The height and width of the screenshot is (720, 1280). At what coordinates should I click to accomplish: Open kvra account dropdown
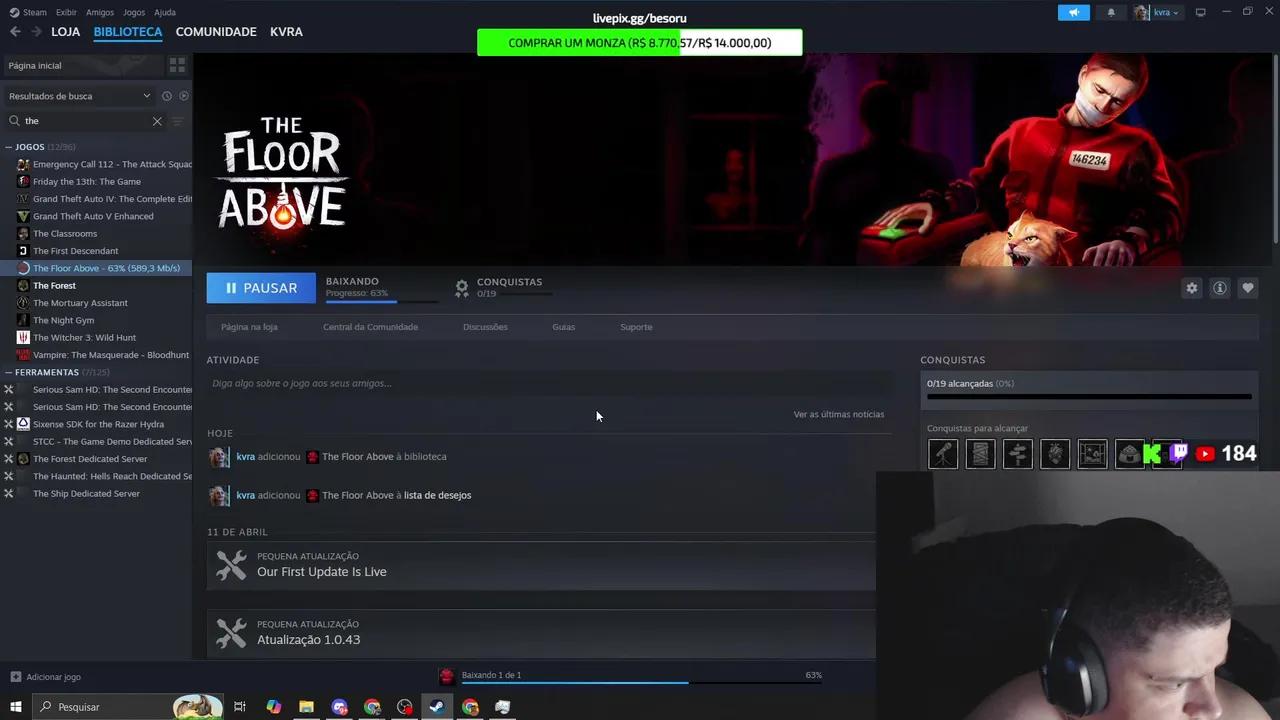(1157, 12)
